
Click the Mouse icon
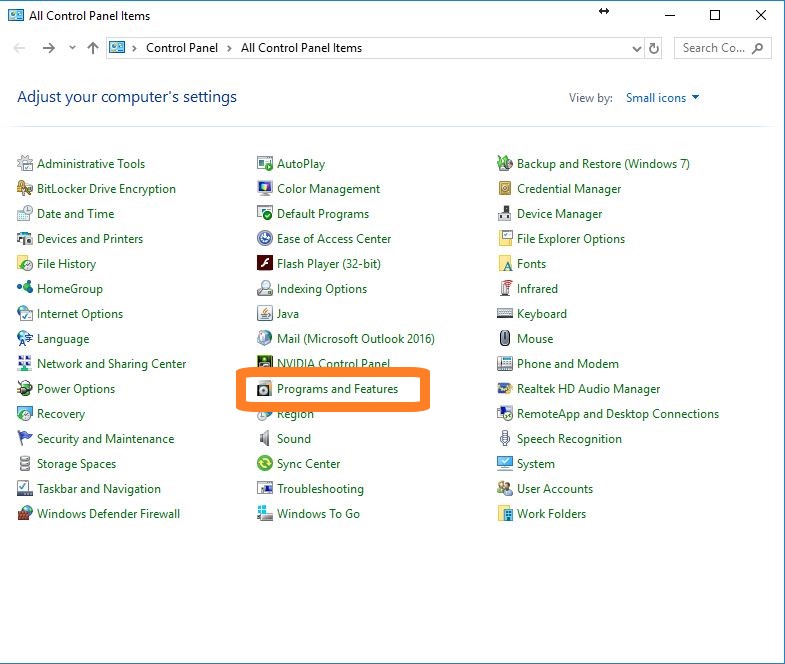click(x=505, y=339)
